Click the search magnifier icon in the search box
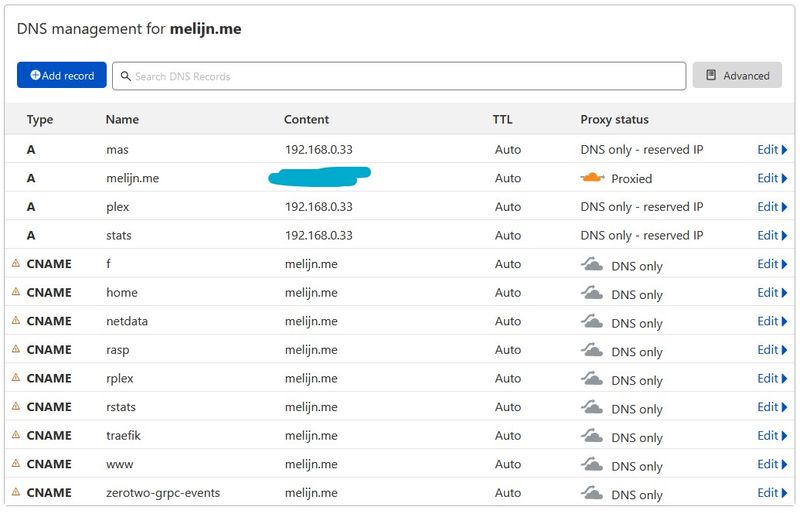 point(125,76)
